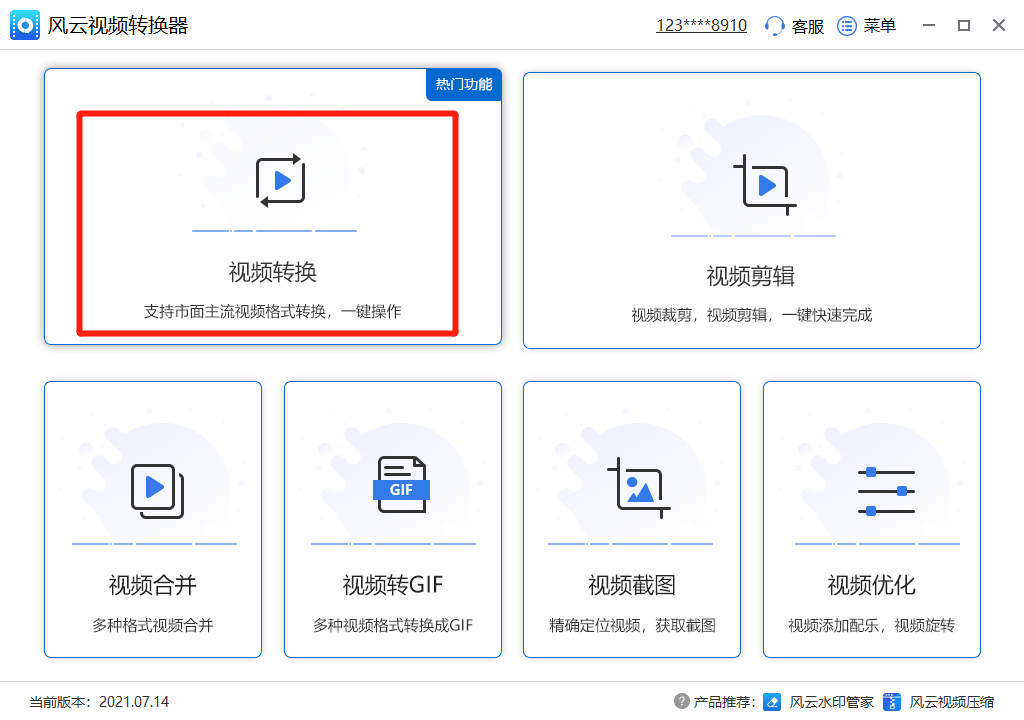Open the 风云视频压缩 link
The height and width of the screenshot is (720, 1024).
tap(952, 702)
